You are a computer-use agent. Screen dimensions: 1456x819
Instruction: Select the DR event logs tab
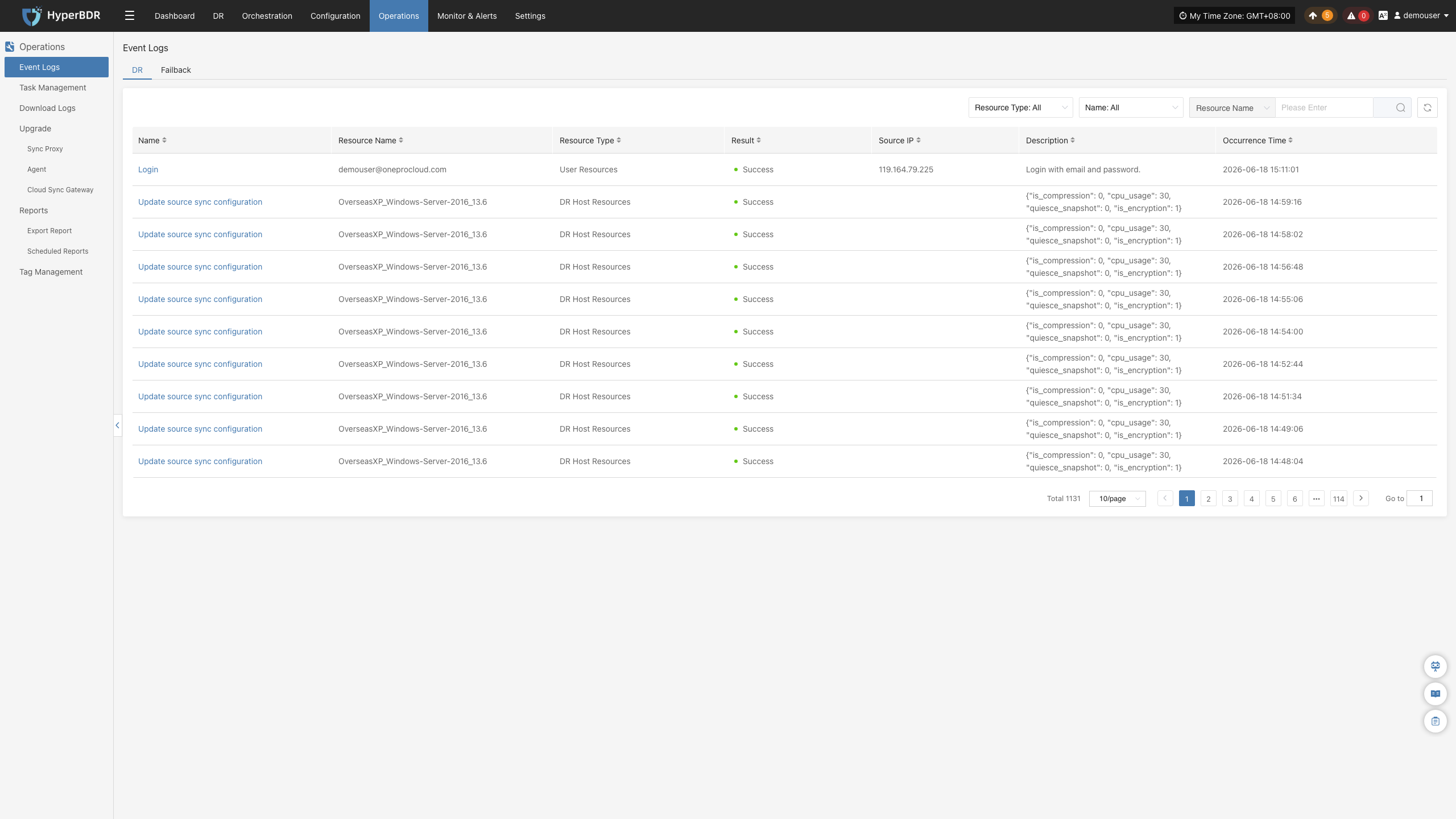(x=137, y=70)
